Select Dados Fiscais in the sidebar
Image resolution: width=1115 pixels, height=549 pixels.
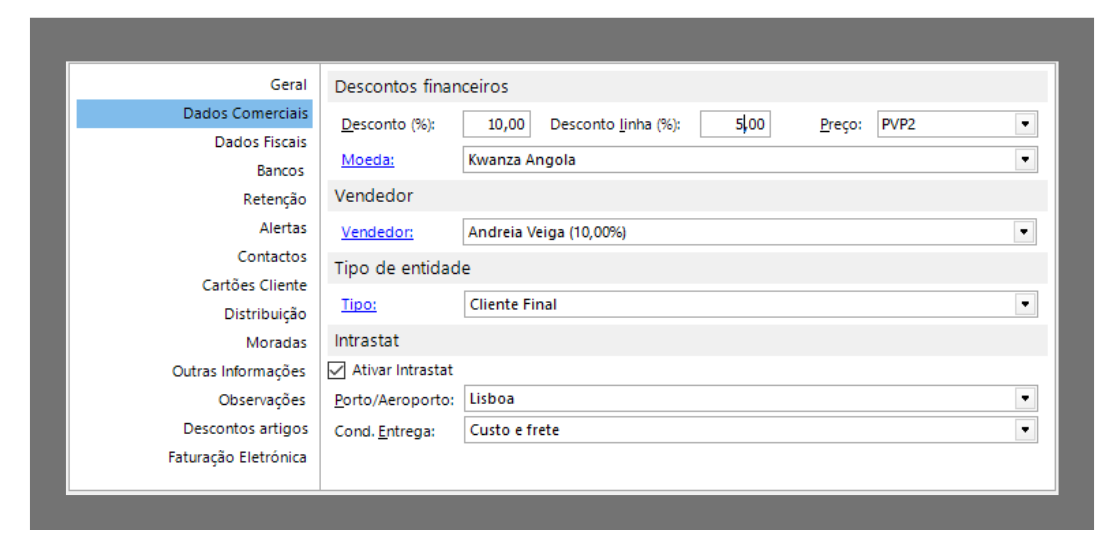pyautogui.click(x=260, y=142)
